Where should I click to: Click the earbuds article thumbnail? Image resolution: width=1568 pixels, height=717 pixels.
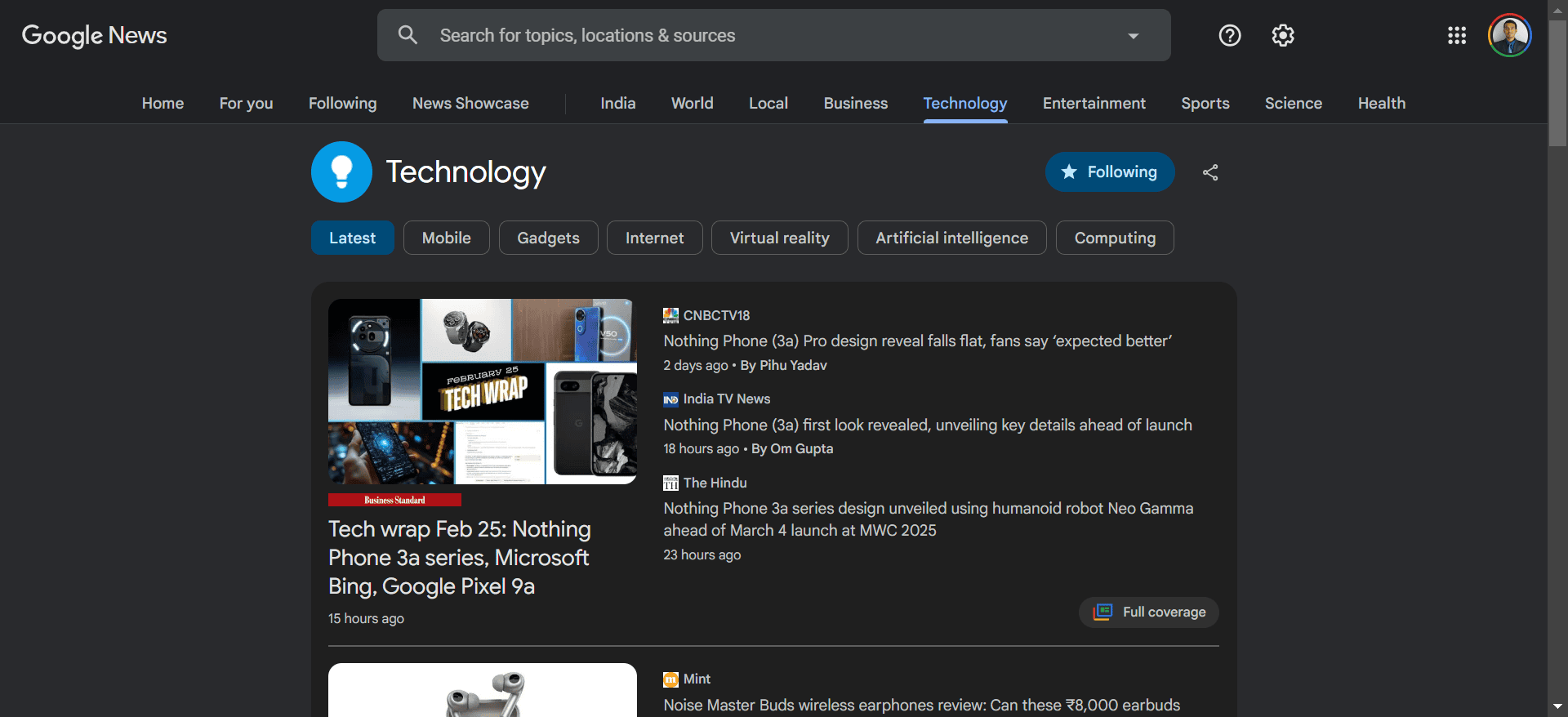tap(482, 690)
